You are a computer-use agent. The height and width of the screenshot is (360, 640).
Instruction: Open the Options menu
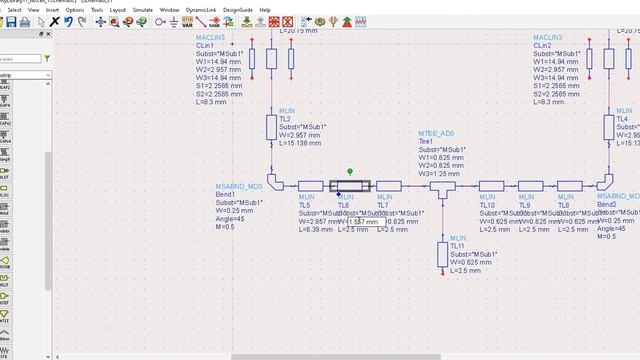(75, 10)
